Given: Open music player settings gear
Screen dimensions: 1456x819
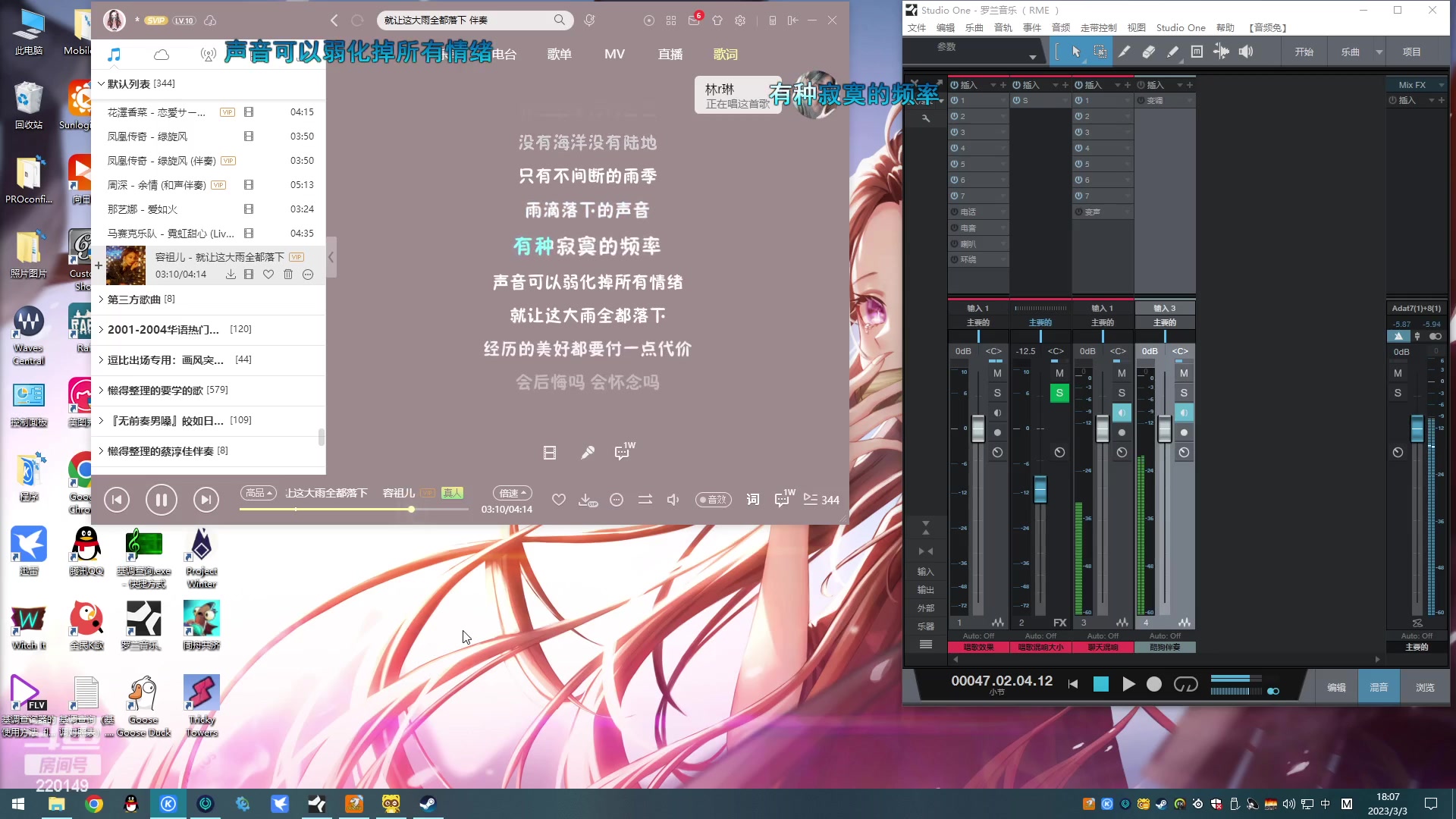Looking at the screenshot, I should pos(740,20).
